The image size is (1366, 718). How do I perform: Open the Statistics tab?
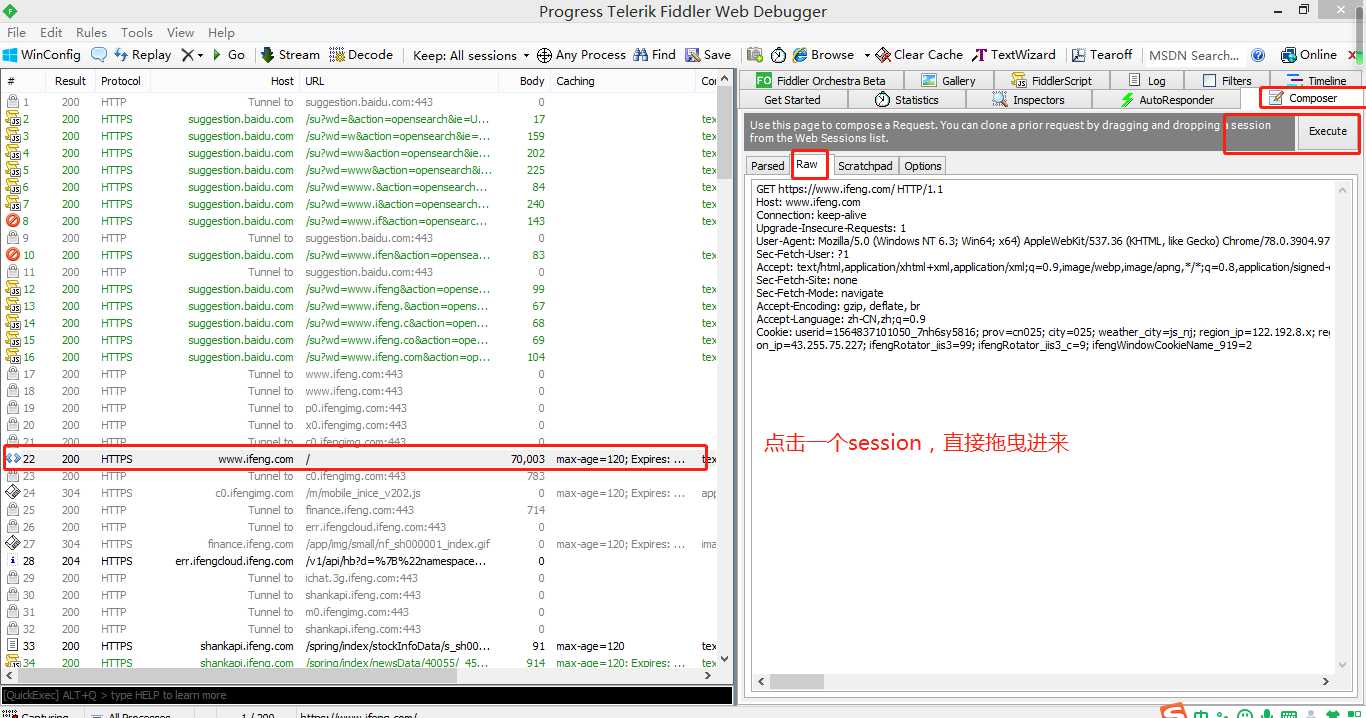[906, 100]
